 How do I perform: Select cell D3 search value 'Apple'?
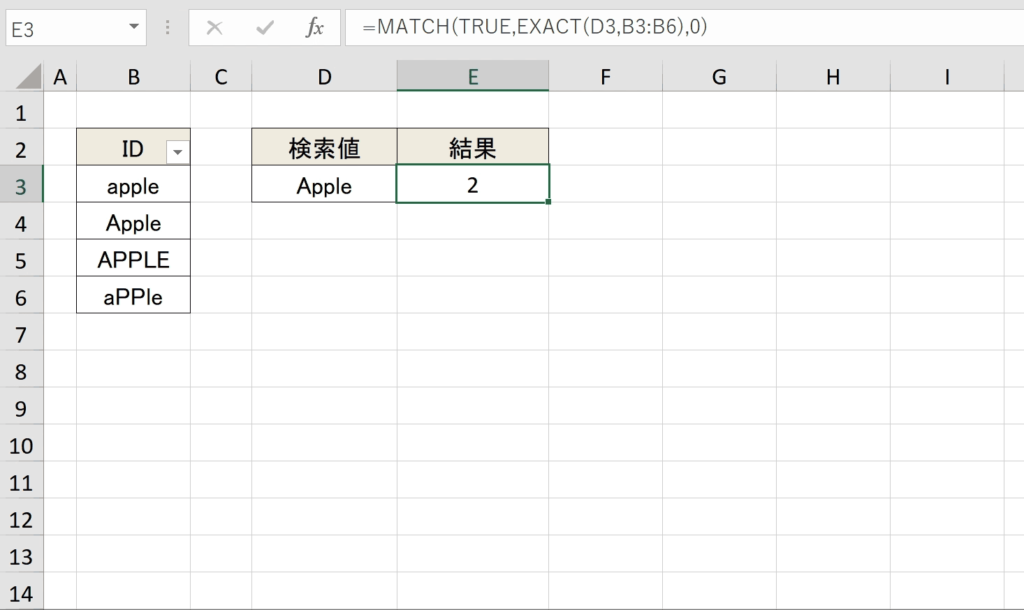pos(324,184)
